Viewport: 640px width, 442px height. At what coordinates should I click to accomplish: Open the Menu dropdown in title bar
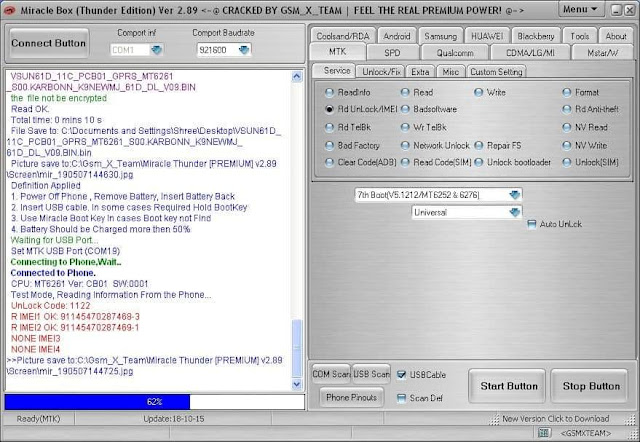tap(580, 9)
